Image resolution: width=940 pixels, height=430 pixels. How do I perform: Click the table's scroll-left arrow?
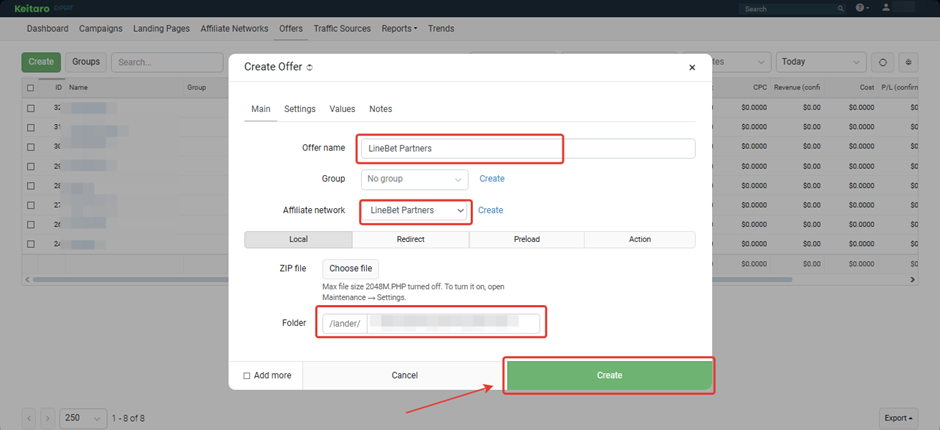(27, 279)
